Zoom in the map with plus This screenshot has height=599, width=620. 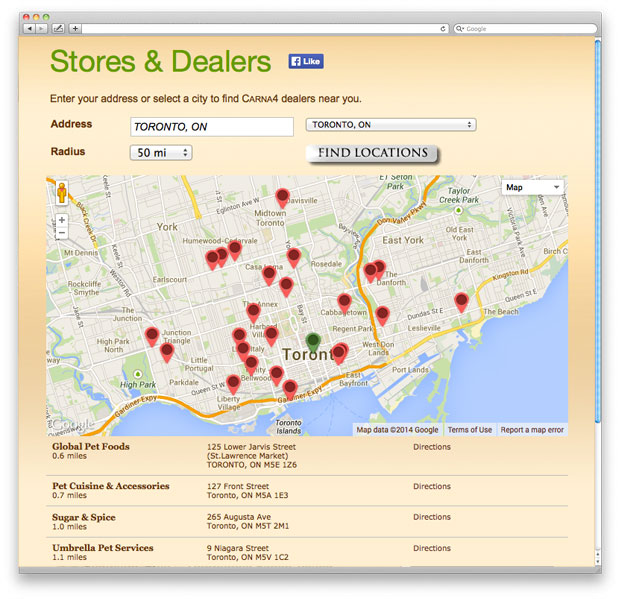click(x=62, y=220)
